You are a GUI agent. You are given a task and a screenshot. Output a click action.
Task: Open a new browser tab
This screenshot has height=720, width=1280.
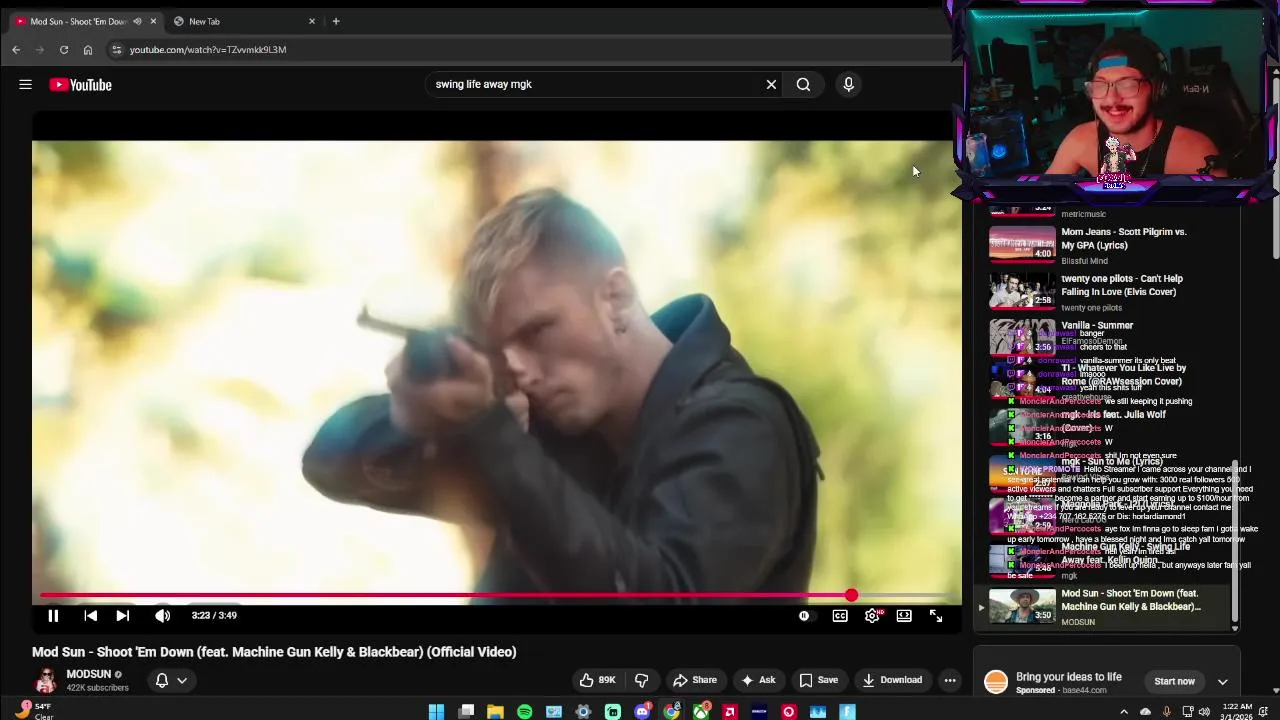[x=336, y=21]
